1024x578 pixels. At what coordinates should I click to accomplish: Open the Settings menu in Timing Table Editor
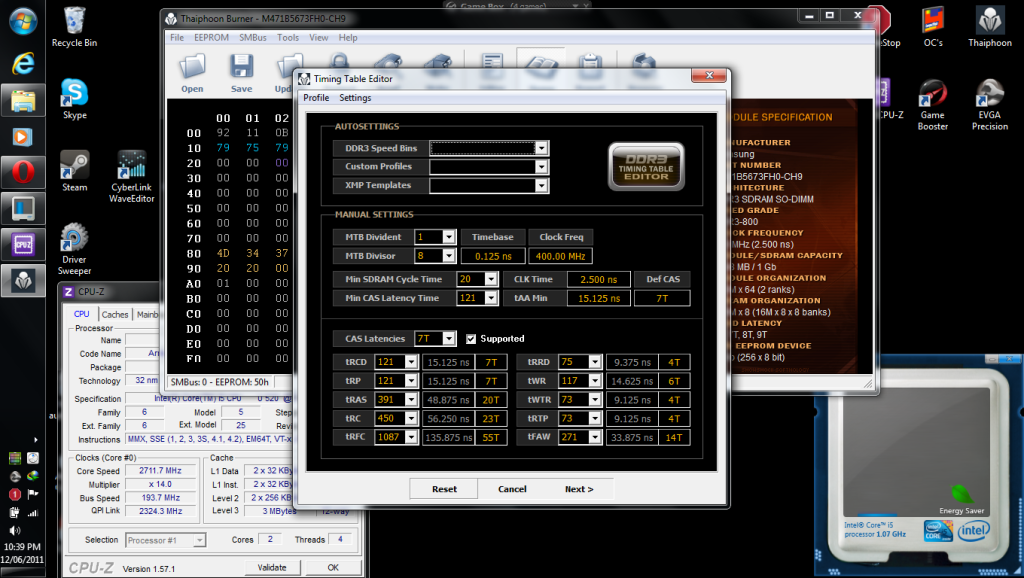pos(355,98)
